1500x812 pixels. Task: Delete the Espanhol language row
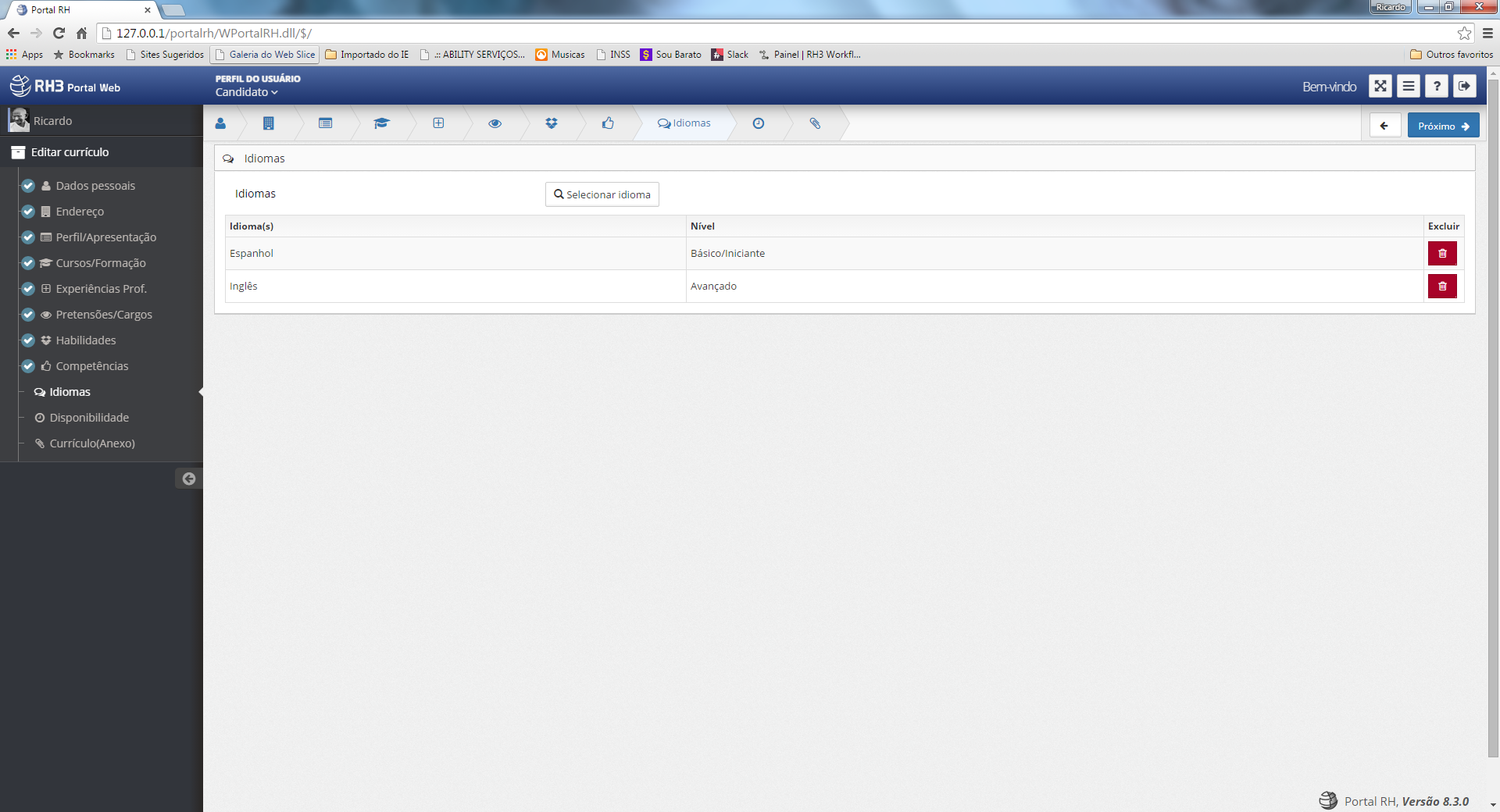(1442, 254)
